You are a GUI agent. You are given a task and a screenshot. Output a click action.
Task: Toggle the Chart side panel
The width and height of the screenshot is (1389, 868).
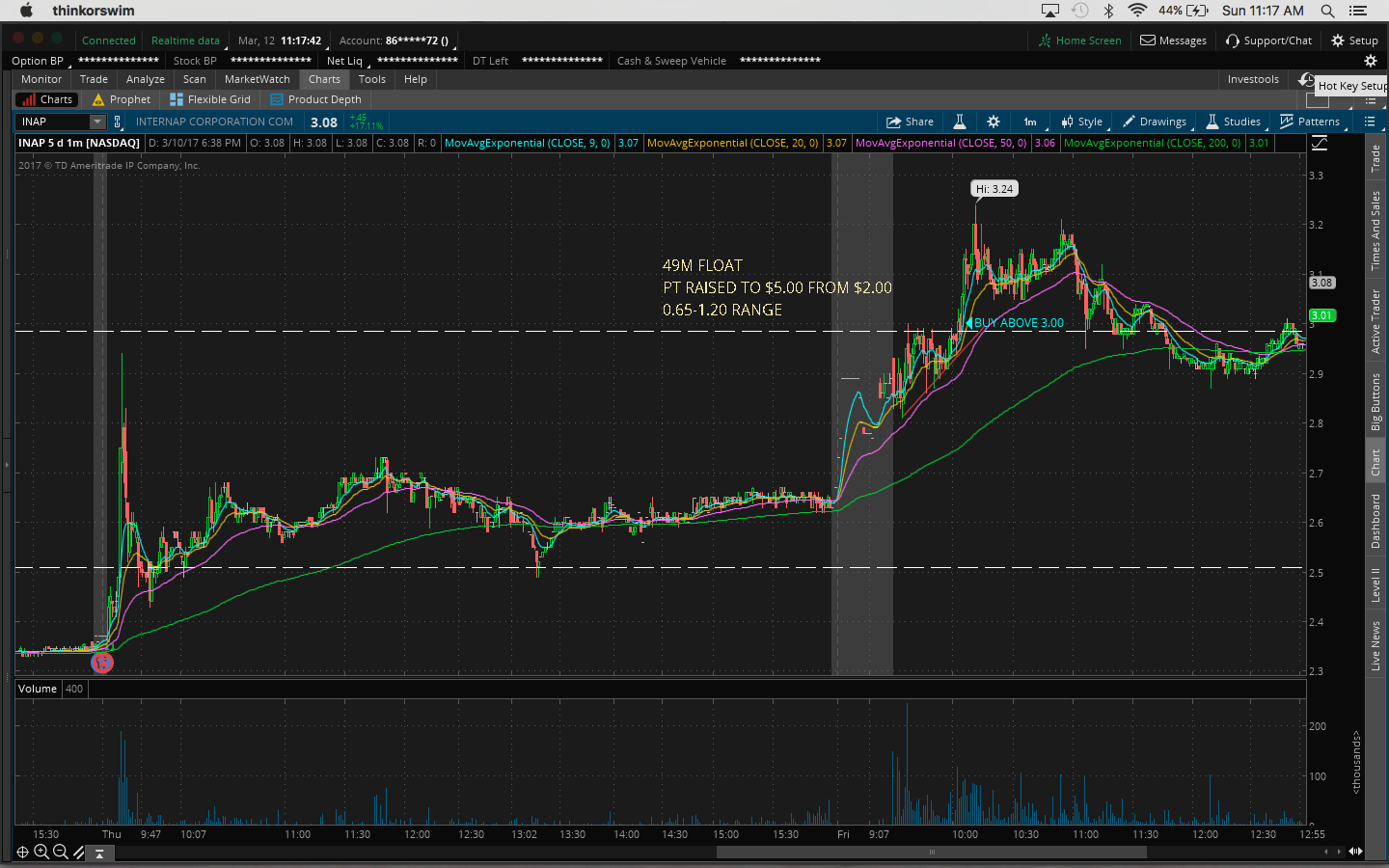point(1375,463)
